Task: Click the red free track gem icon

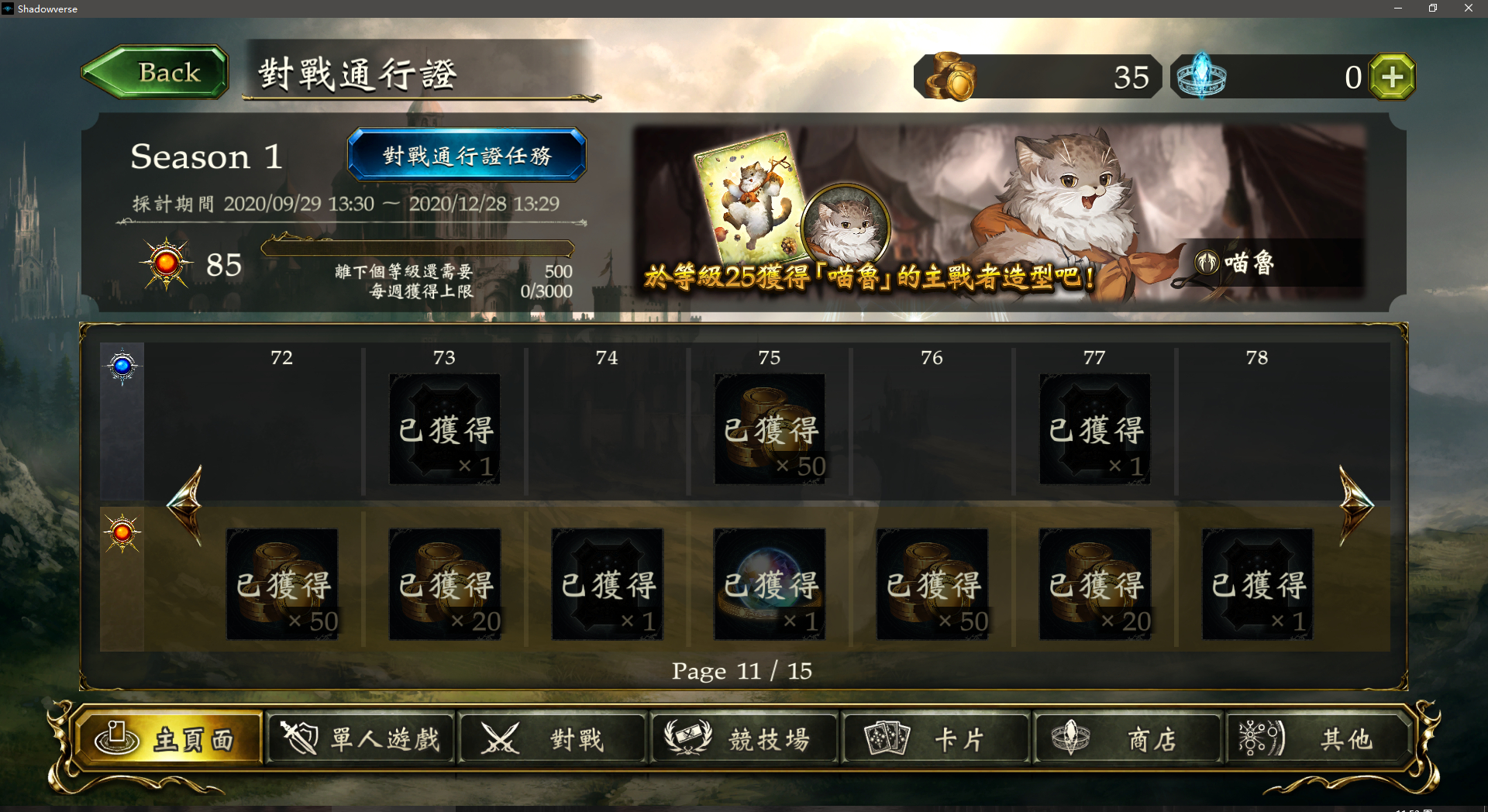Action: point(122,533)
